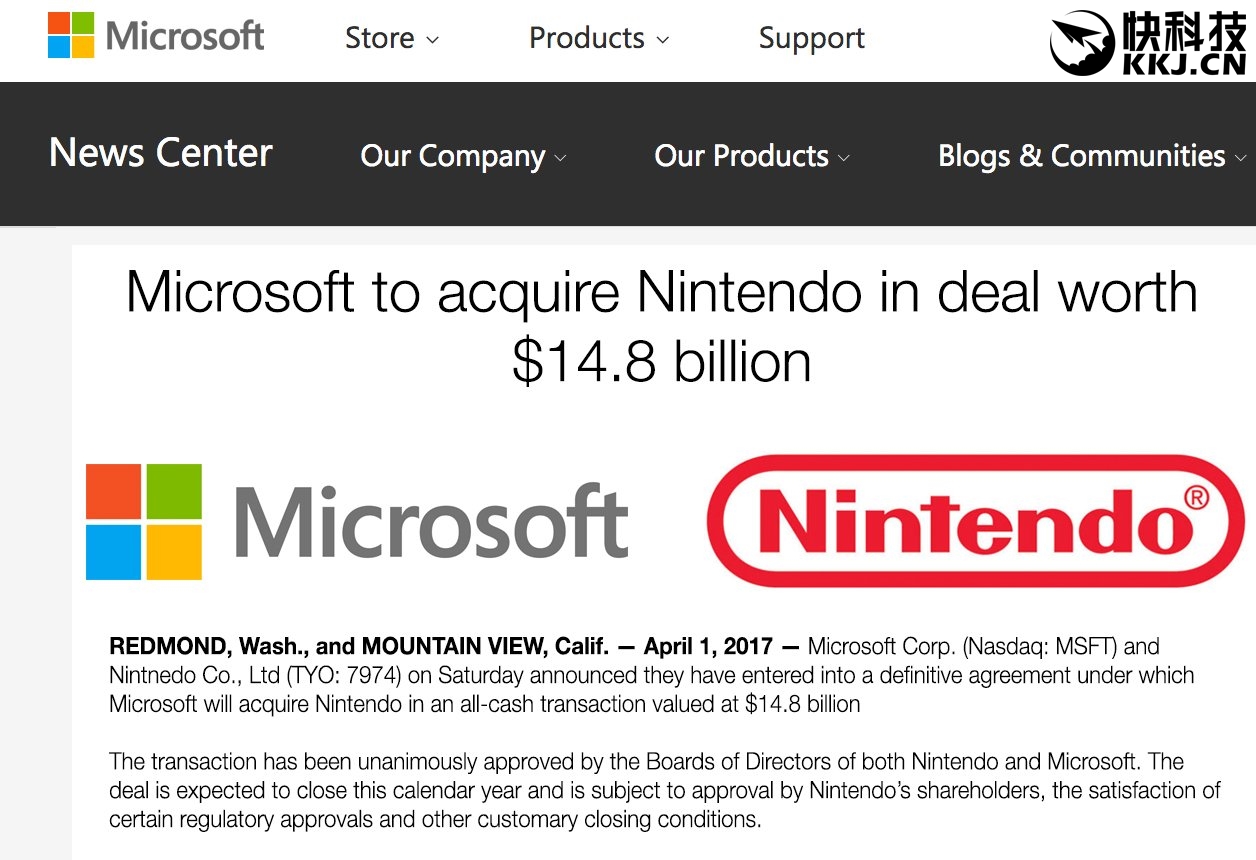This screenshot has width=1256, height=860.
Task: Click the Microsoft wordmark in top header
Action: [185, 37]
